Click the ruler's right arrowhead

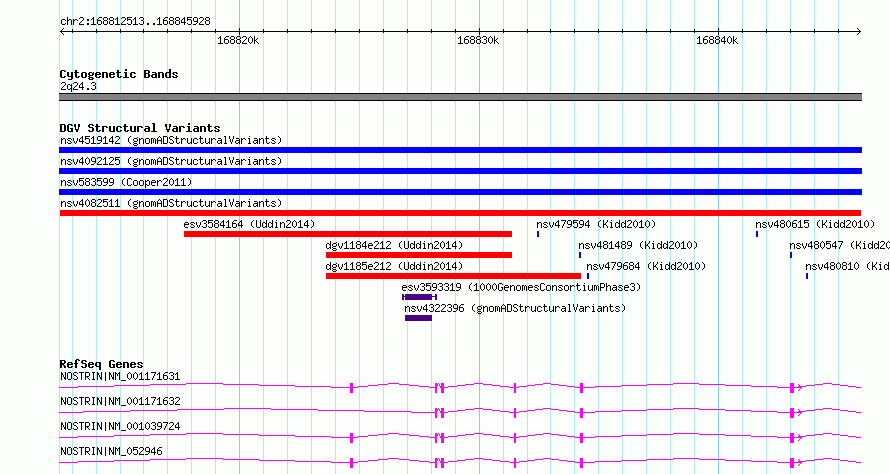pos(859,31)
